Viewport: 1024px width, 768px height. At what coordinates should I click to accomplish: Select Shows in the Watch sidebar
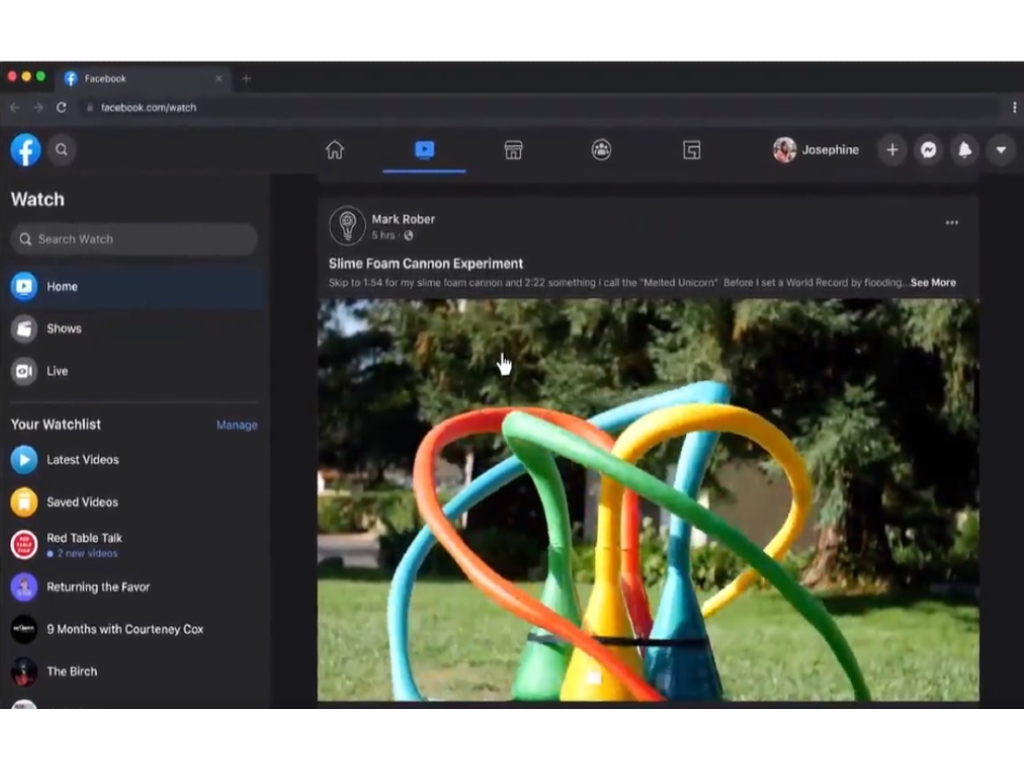[134, 328]
